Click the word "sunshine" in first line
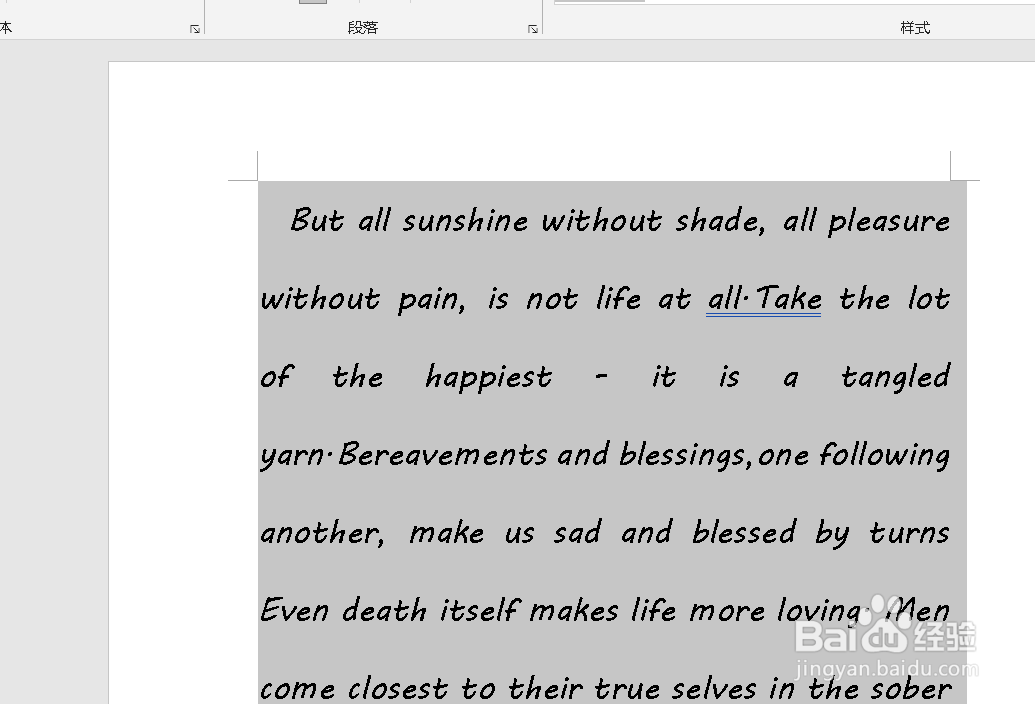 point(465,220)
